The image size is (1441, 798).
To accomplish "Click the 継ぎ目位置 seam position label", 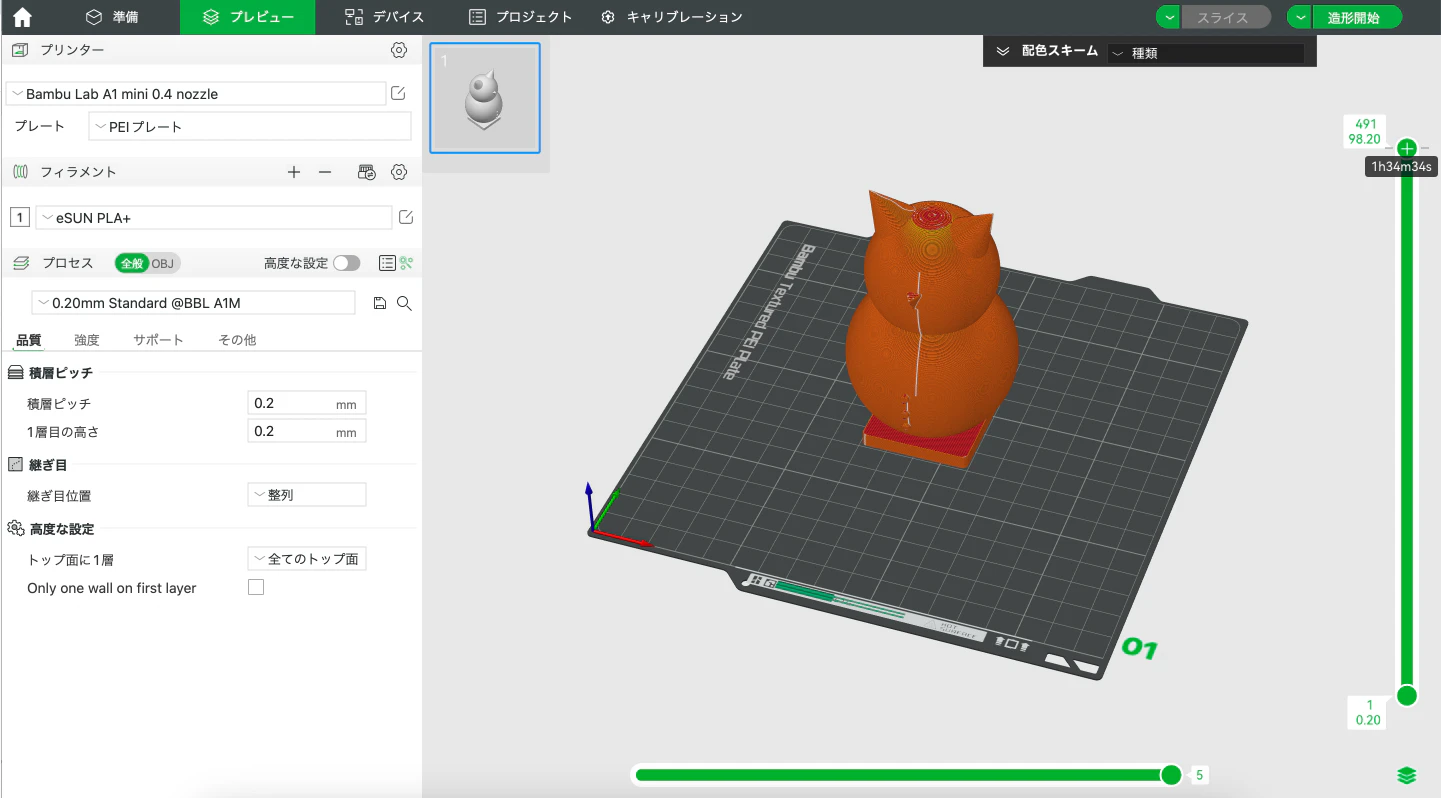I will (x=59, y=495).
